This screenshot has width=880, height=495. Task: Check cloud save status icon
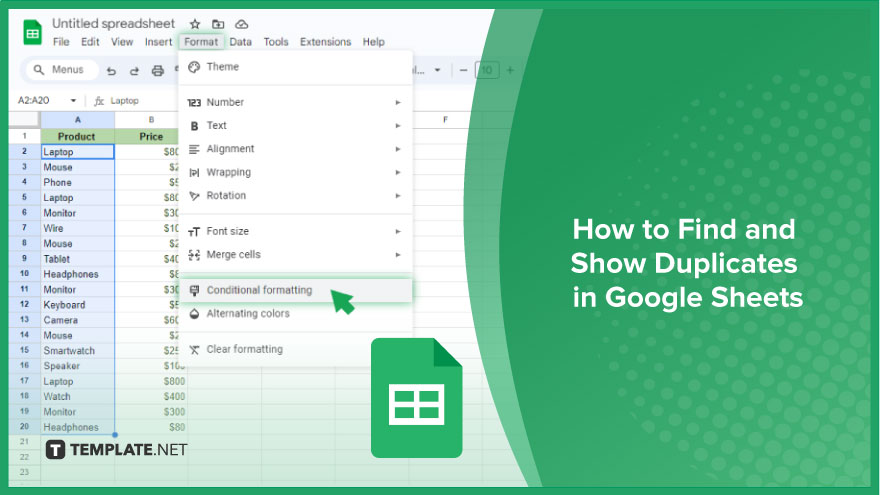pyautogui.click(x=241, y=24)
